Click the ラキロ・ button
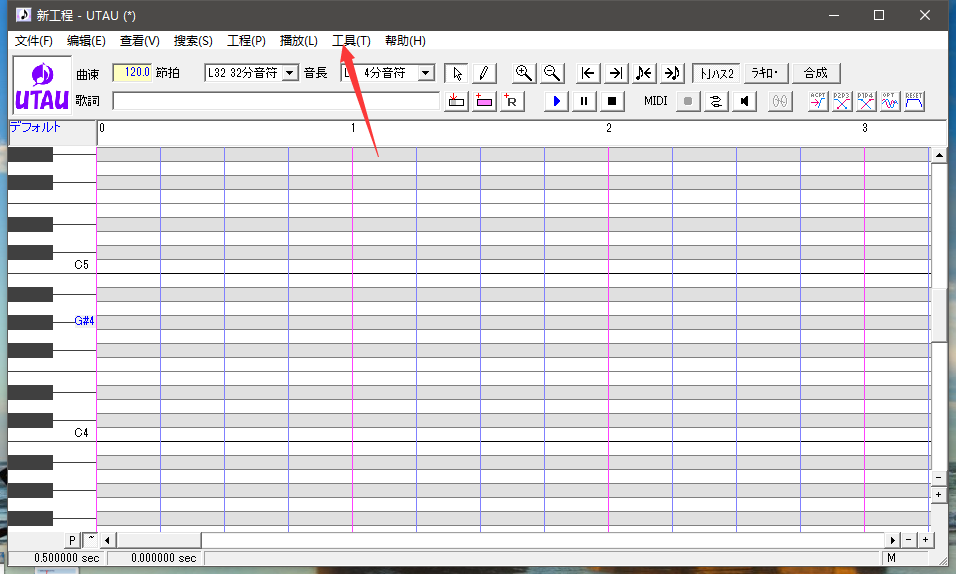 (x=766, y=73)
